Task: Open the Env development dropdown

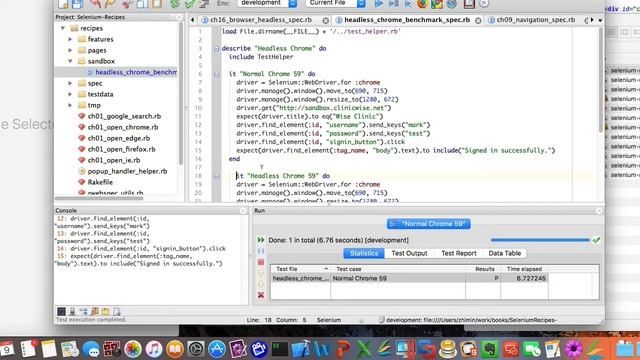Action: [x=268, y=3]
